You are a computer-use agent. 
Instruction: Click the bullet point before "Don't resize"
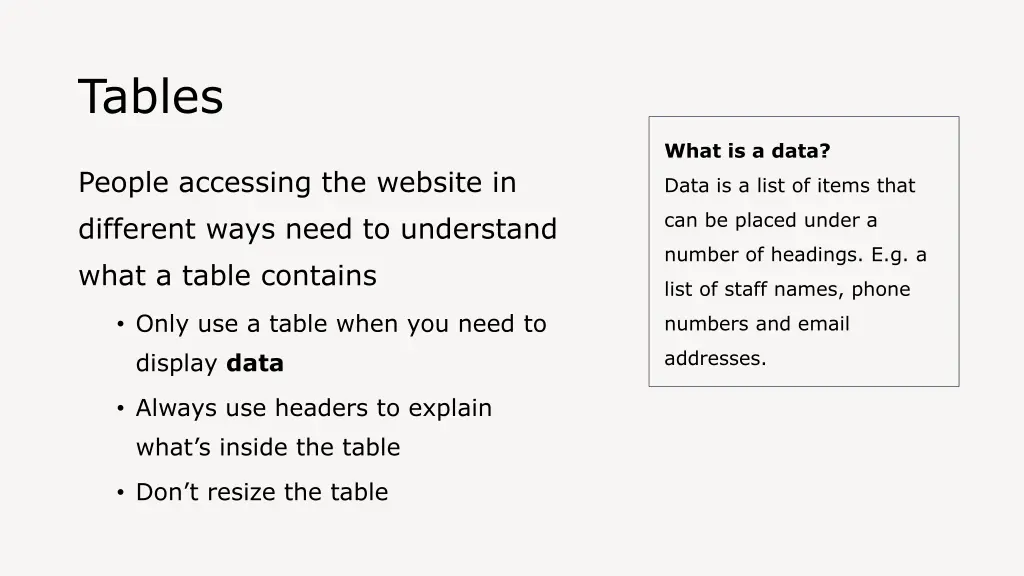119,492
